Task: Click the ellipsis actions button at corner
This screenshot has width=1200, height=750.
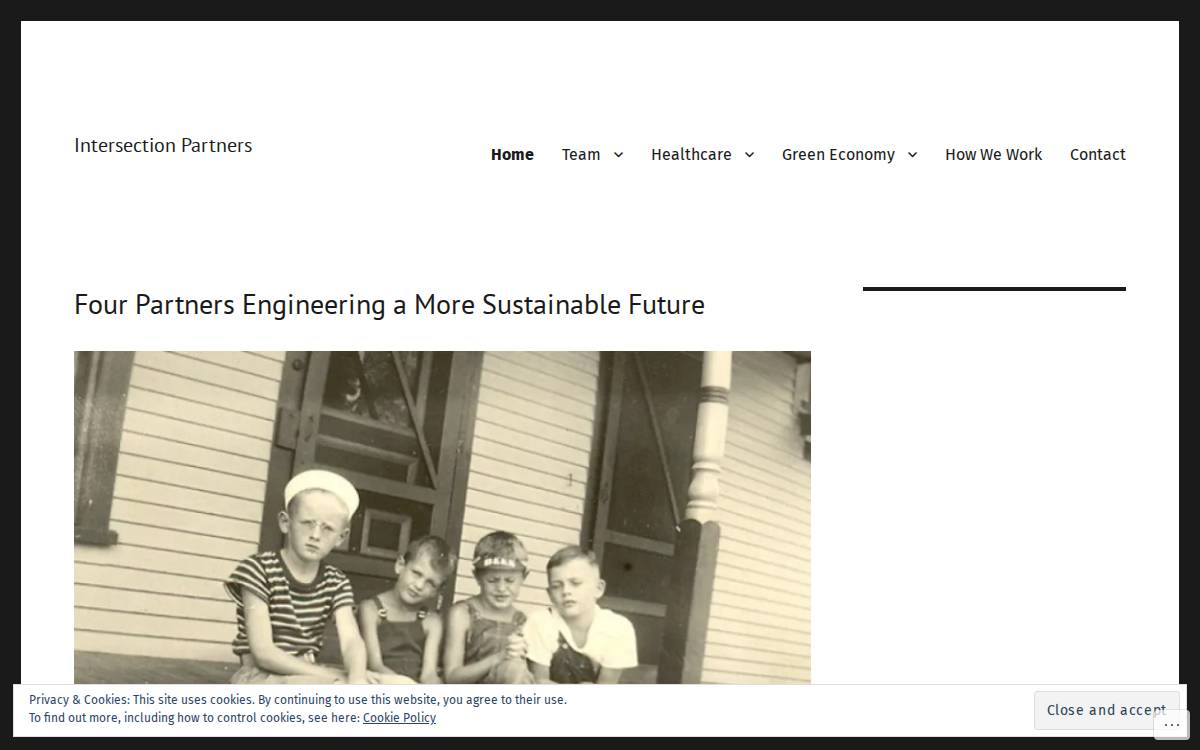Action: tap(1172, 725)
